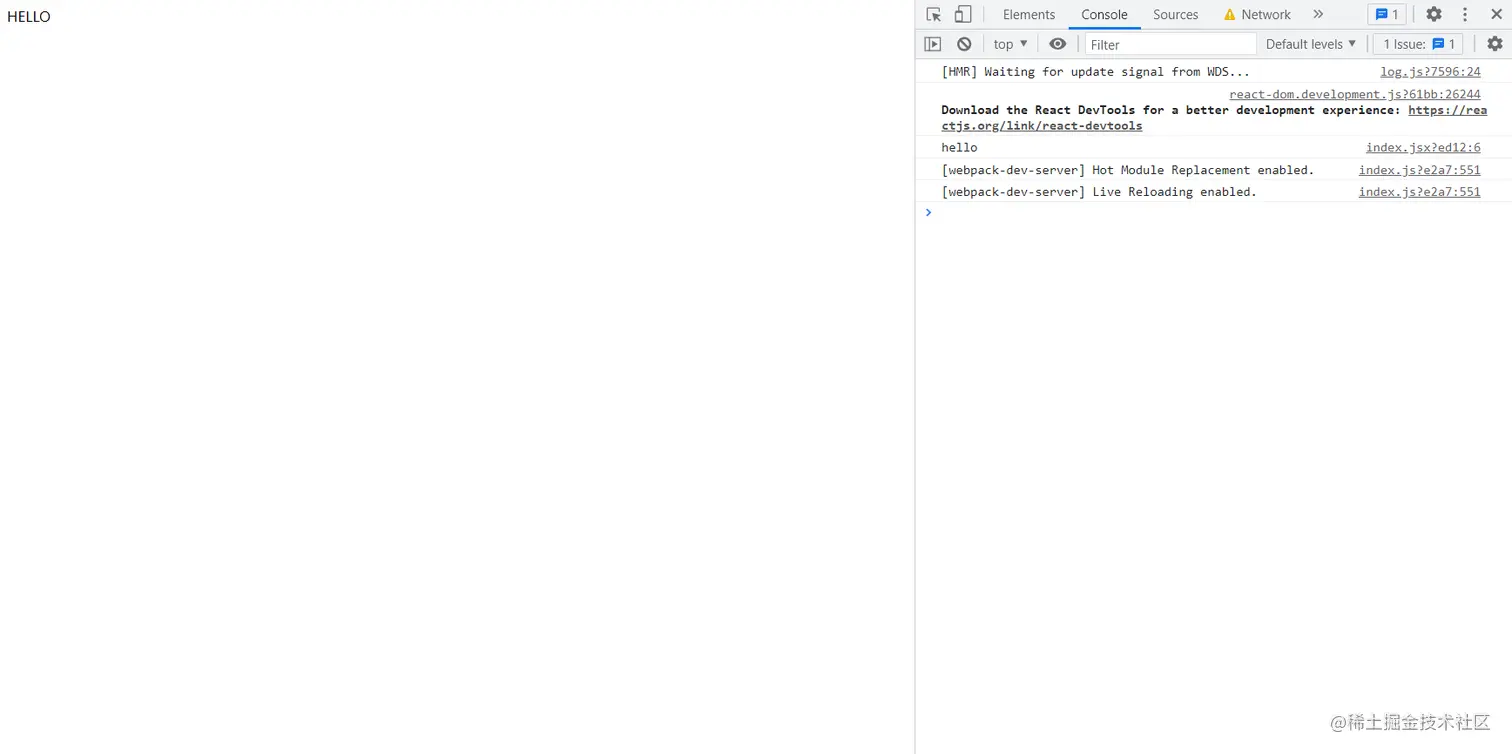Close the DevTools panel
The height and width of the screenshot is (754, 1512).
pyautogui.click(x=1497, y=14)
